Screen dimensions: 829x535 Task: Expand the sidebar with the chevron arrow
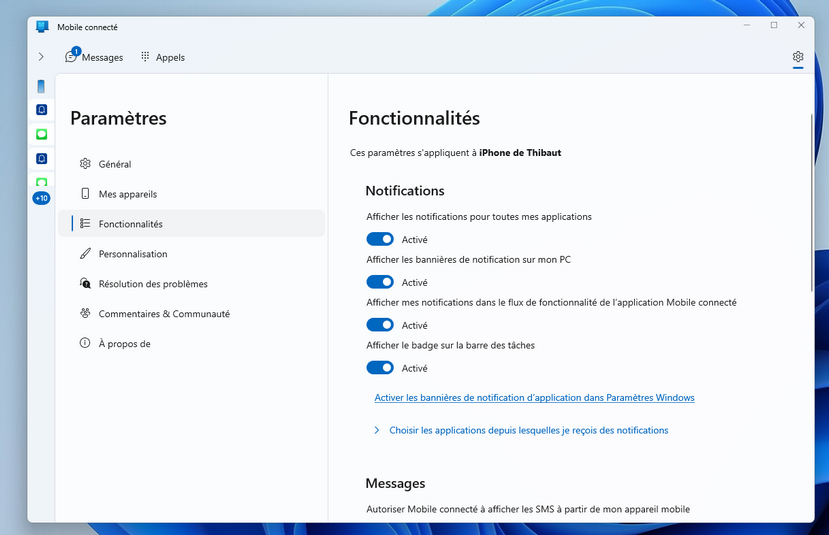(41, 57)
